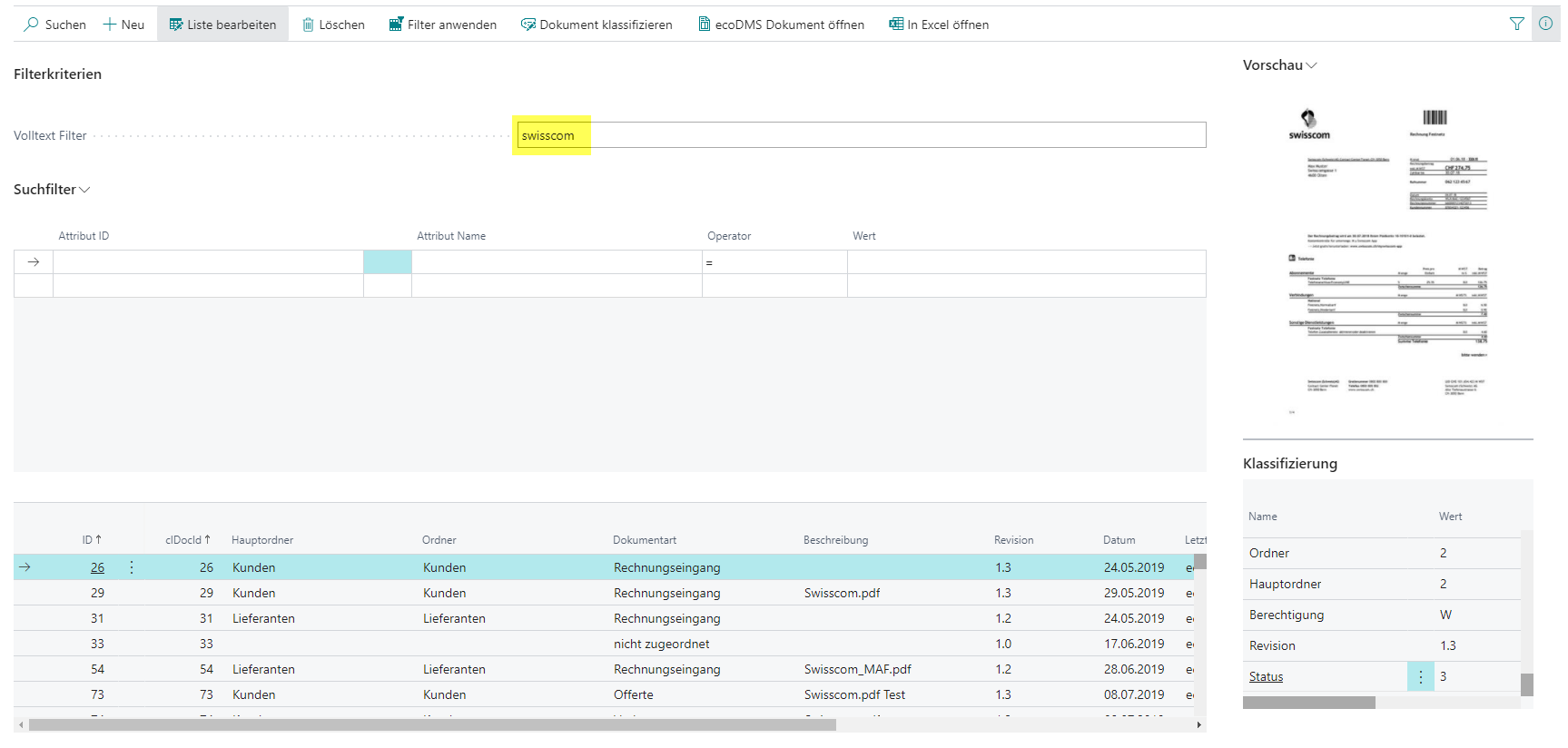Click the date 29.05.2019
This screenshot has height=748, width=1568.
(1134, 593)
